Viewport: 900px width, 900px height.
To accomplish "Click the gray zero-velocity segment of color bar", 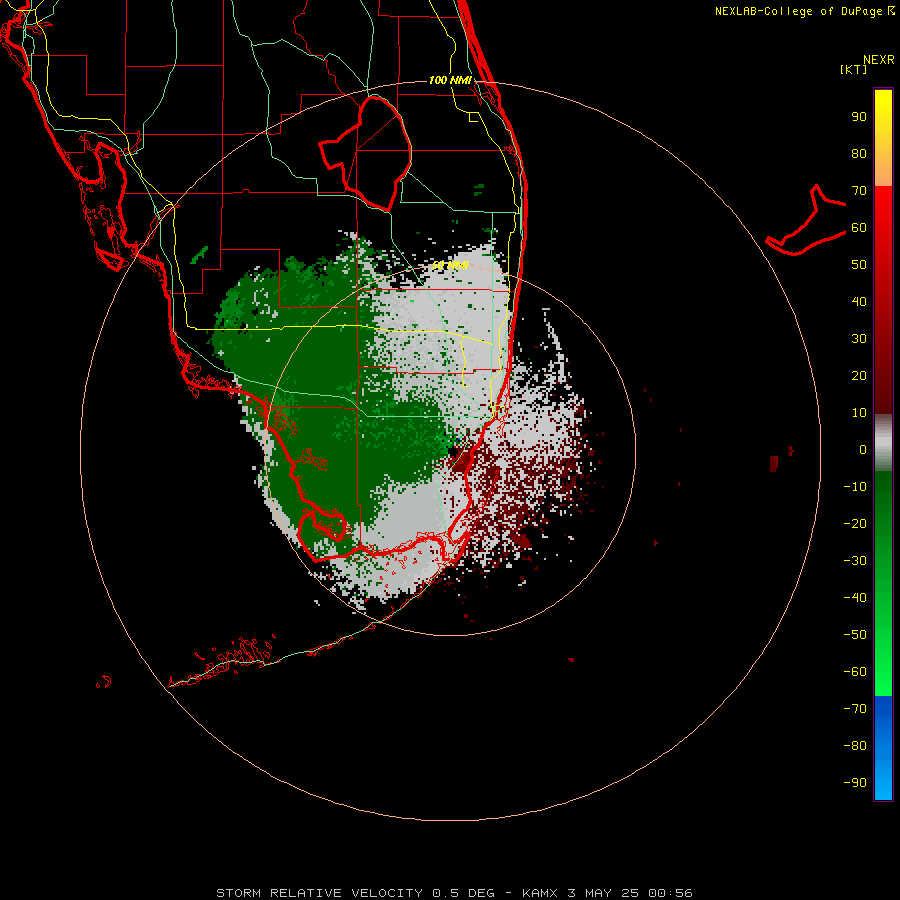I will pos(883,443).
